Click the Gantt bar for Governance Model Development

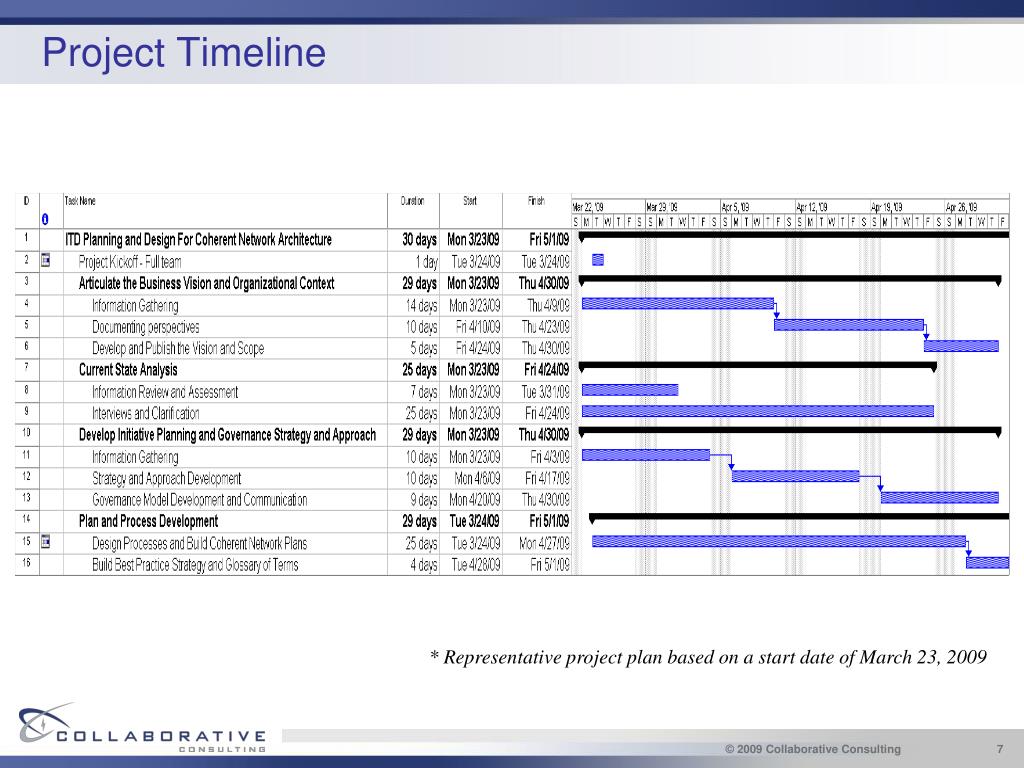coord(940,498)
